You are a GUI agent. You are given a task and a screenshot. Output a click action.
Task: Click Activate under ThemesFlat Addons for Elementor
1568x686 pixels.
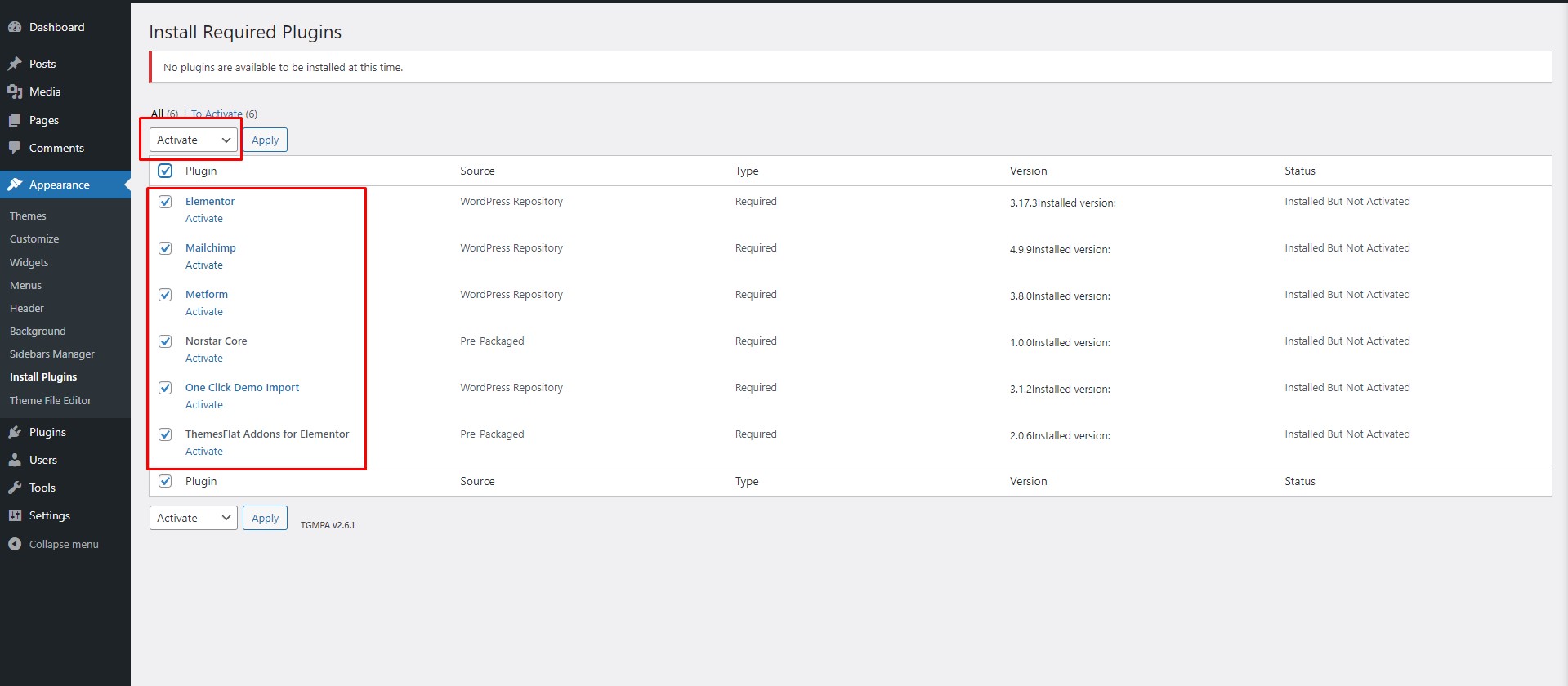click(x=204, y=451)
